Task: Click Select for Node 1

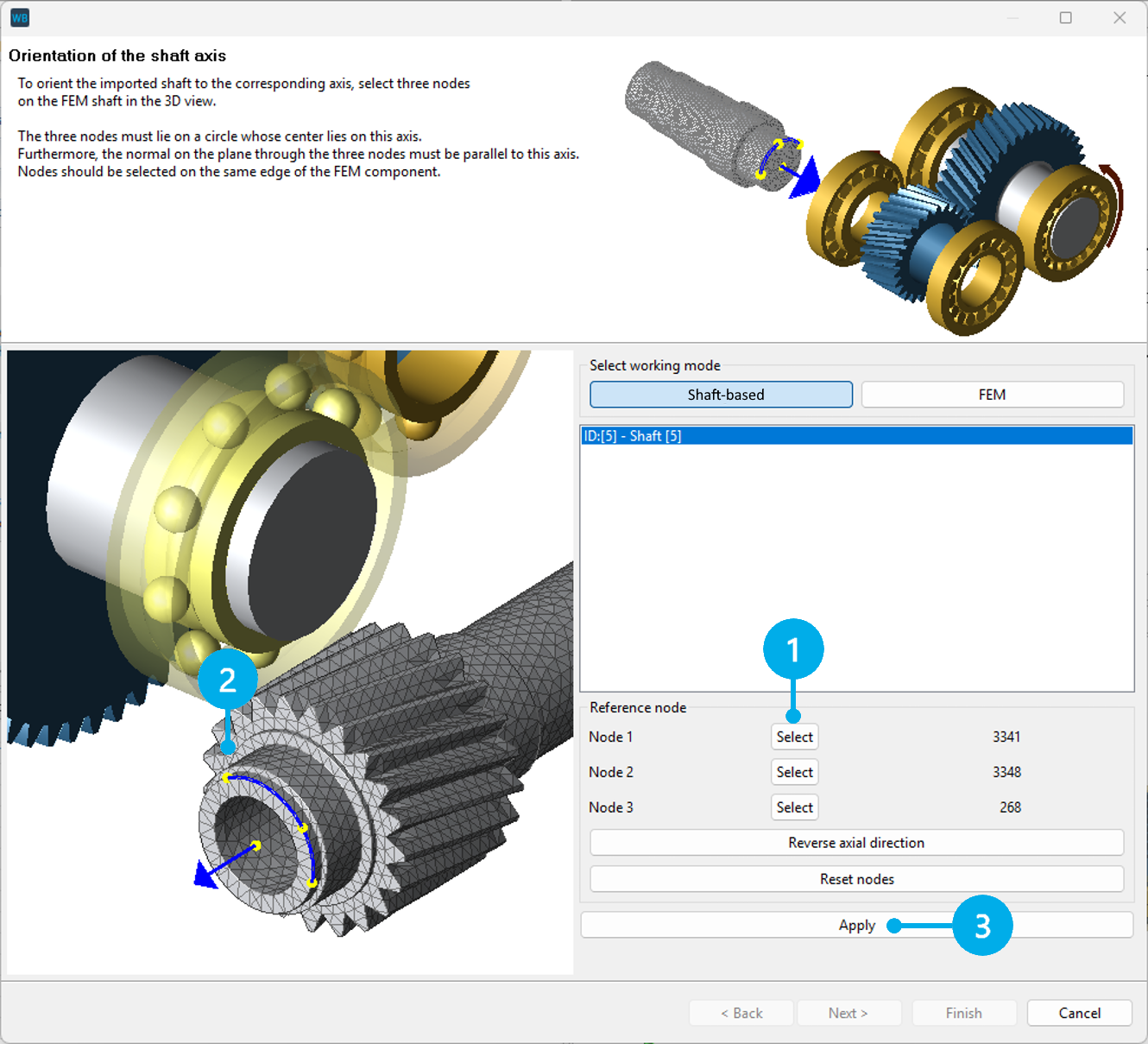Action: (x=793, y=737)
